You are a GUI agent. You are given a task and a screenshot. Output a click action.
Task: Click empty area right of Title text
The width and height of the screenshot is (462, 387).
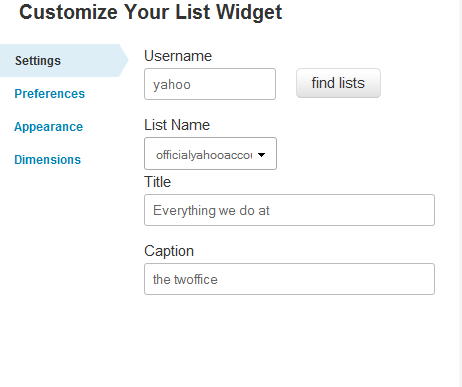point(350,210)
